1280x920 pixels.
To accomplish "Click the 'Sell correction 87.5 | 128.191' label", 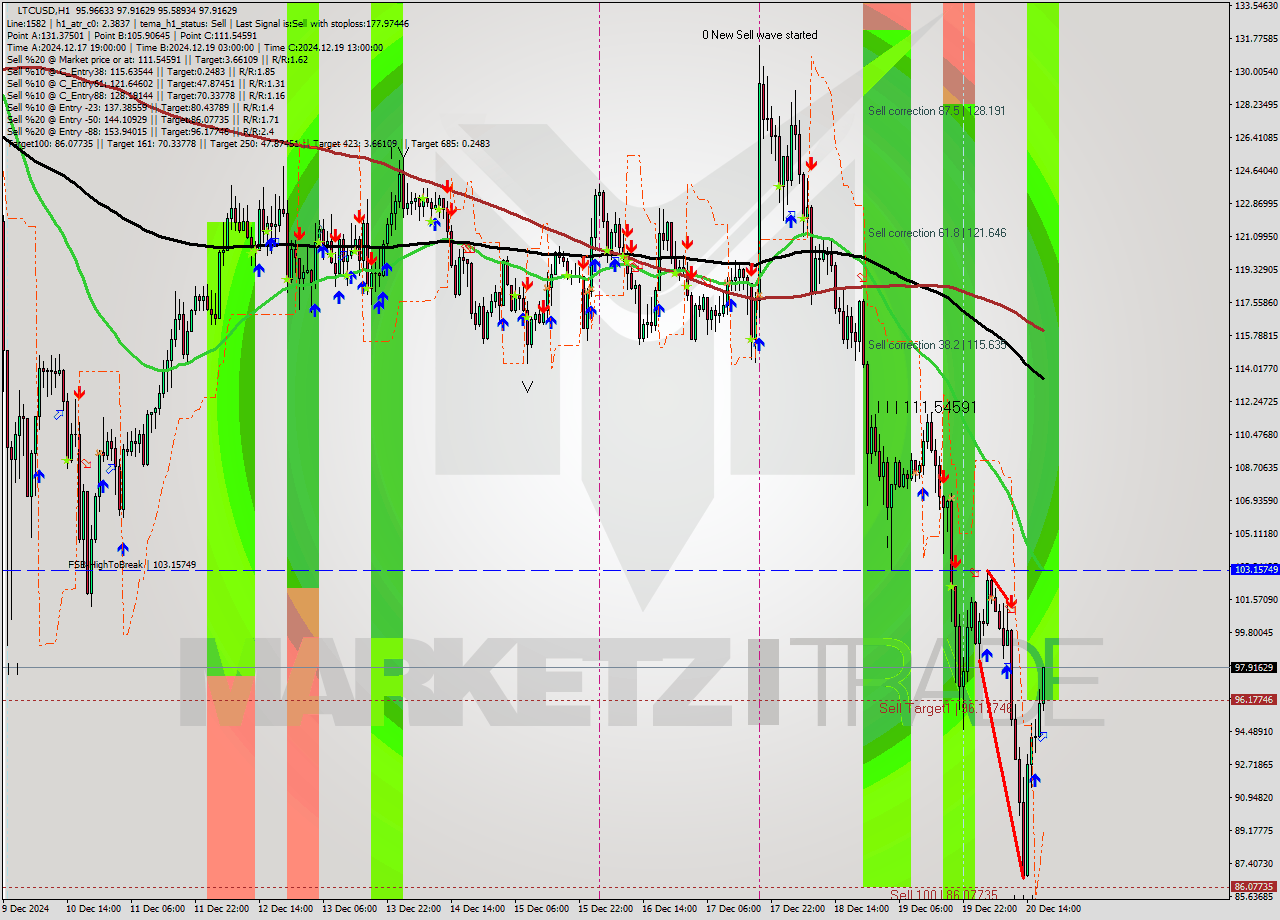I will pos(937,111).
